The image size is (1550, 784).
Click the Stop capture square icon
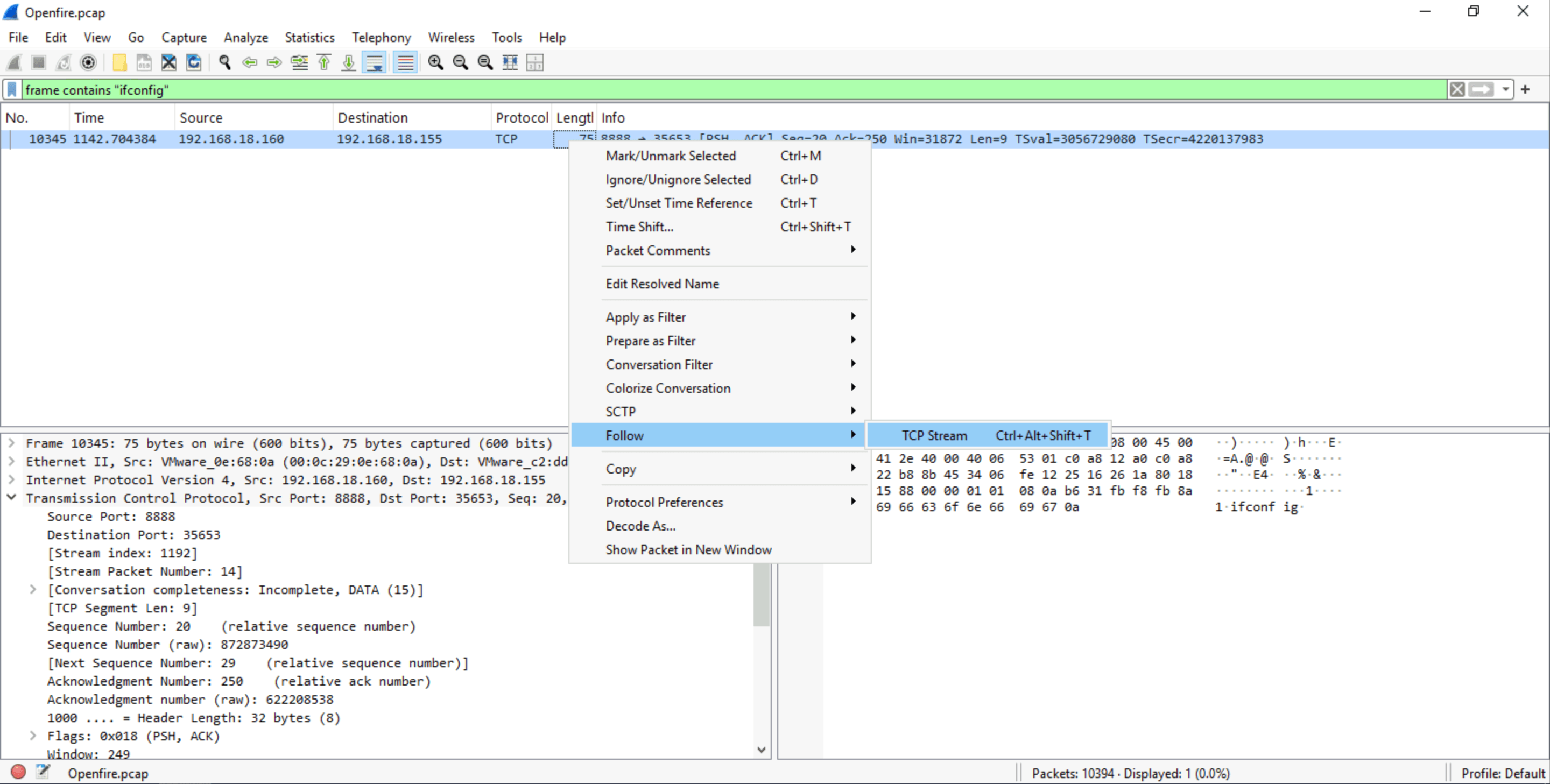point(39,62)
